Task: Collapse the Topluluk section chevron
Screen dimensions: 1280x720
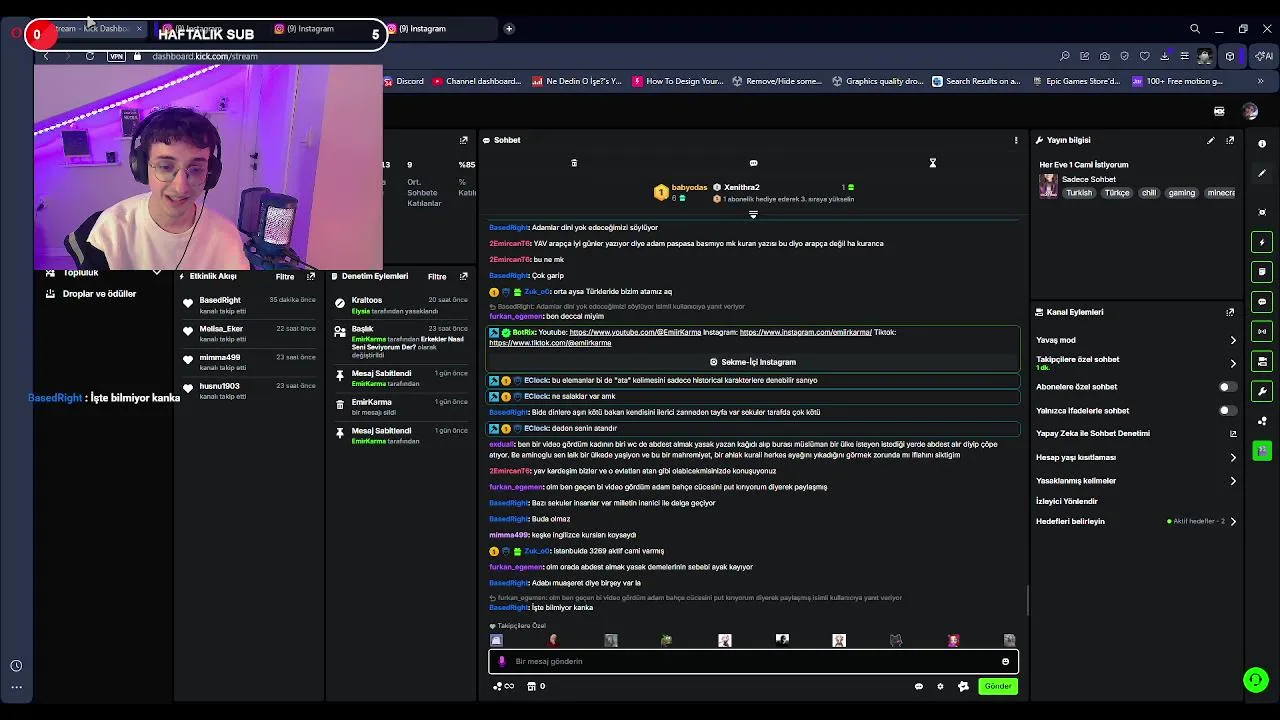Action: click(156, 272)
